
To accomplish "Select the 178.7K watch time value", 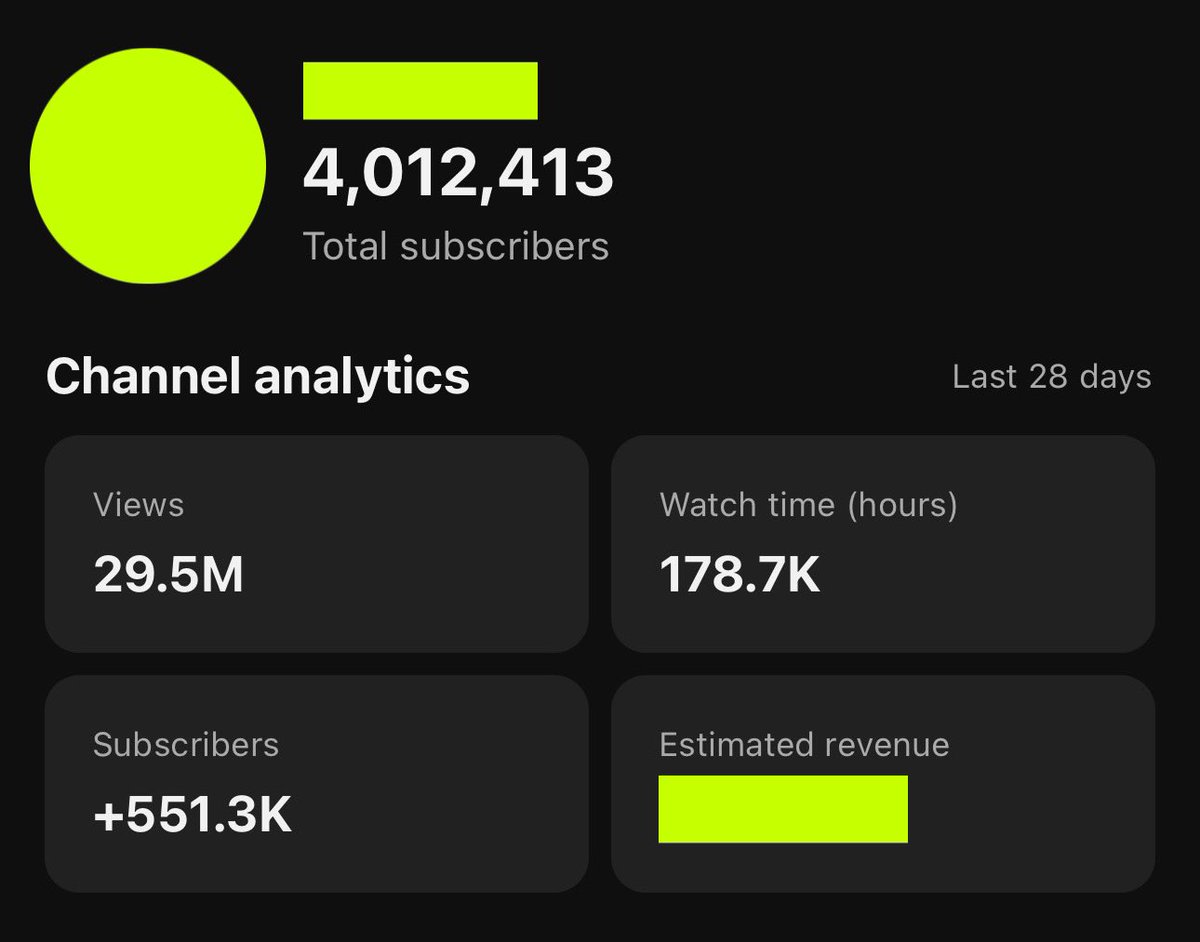I will click(x=740, y=576).
